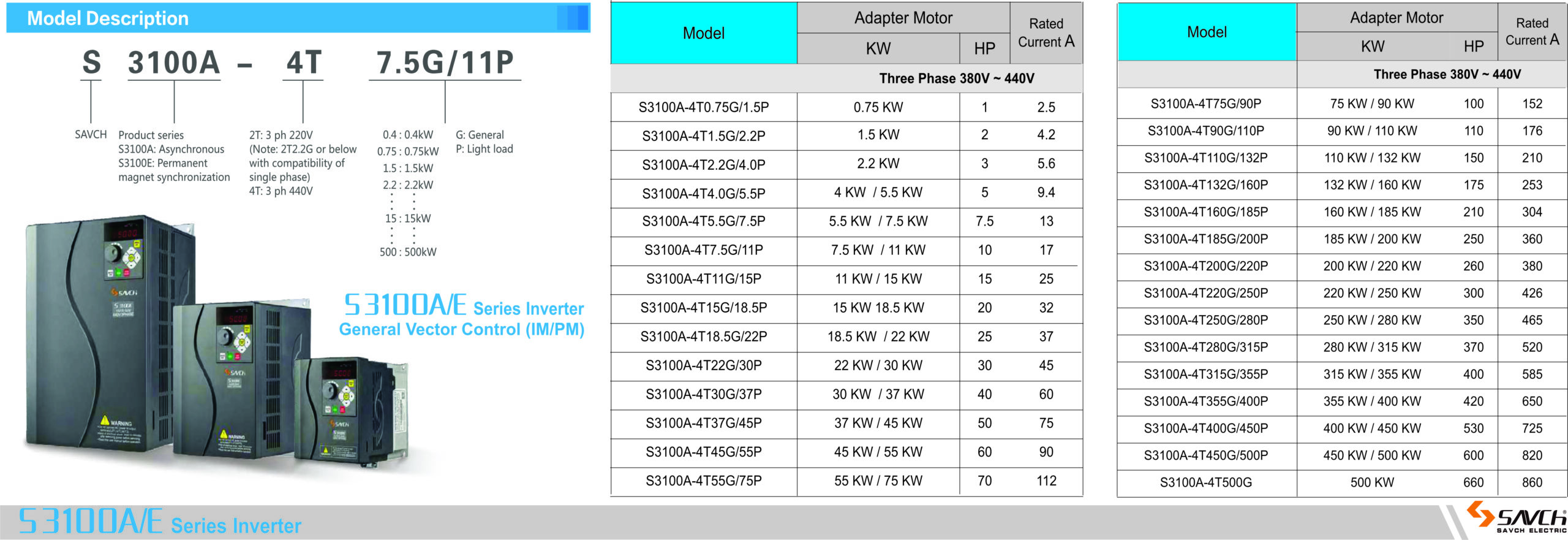Select the S3100A-4T75G/90P model cell
The image size is (1568, 540).
[1205, 104]
